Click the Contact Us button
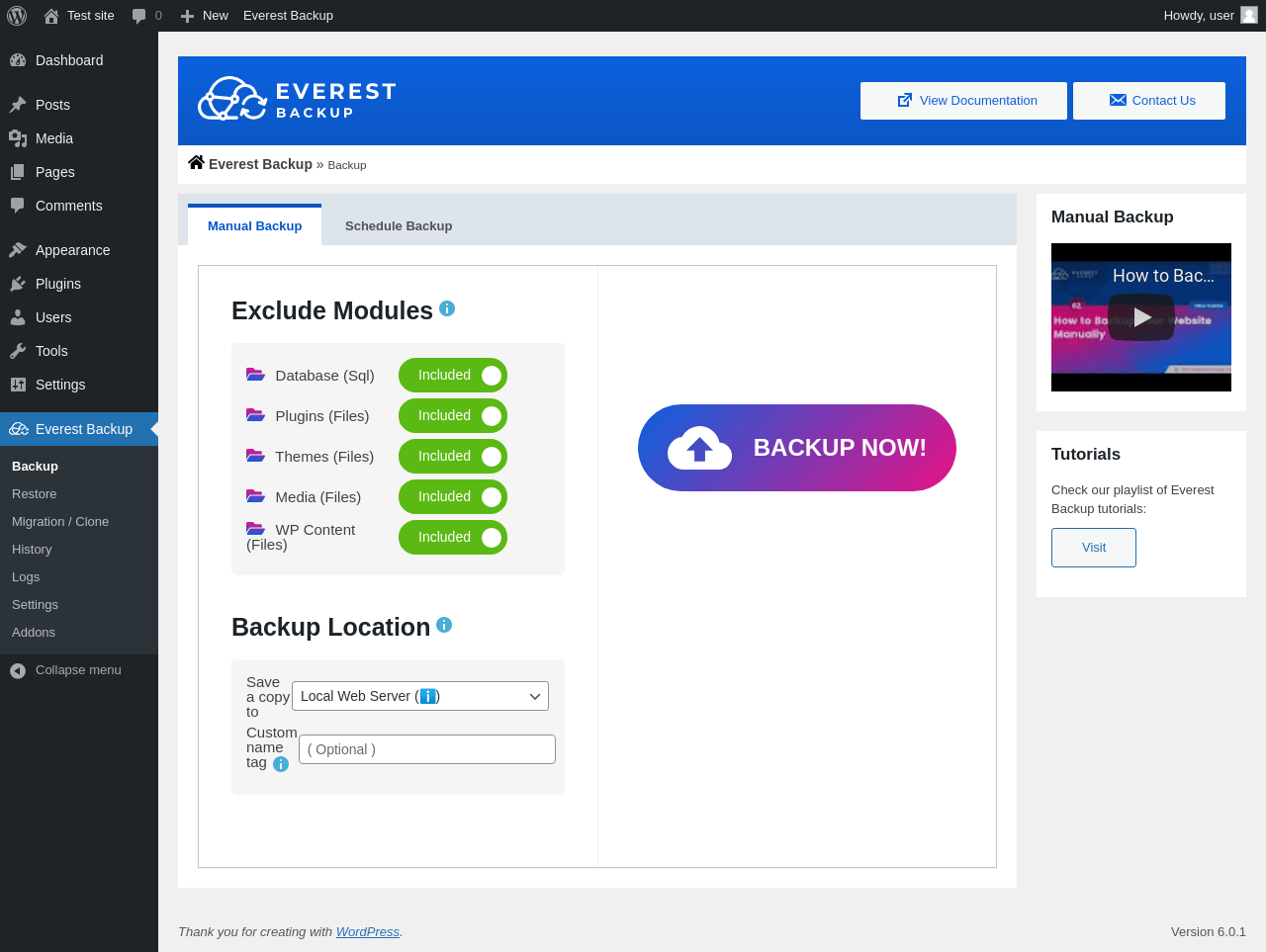1266x952 pixels. (x=1149, y=101)
